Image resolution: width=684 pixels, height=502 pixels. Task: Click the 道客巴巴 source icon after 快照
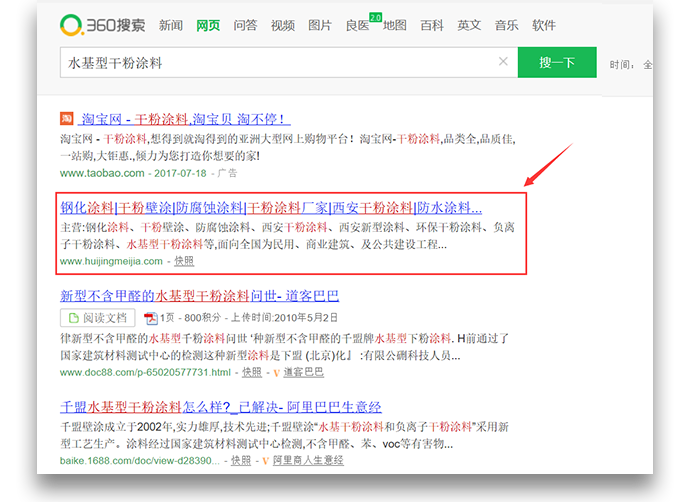pos(277,372)
